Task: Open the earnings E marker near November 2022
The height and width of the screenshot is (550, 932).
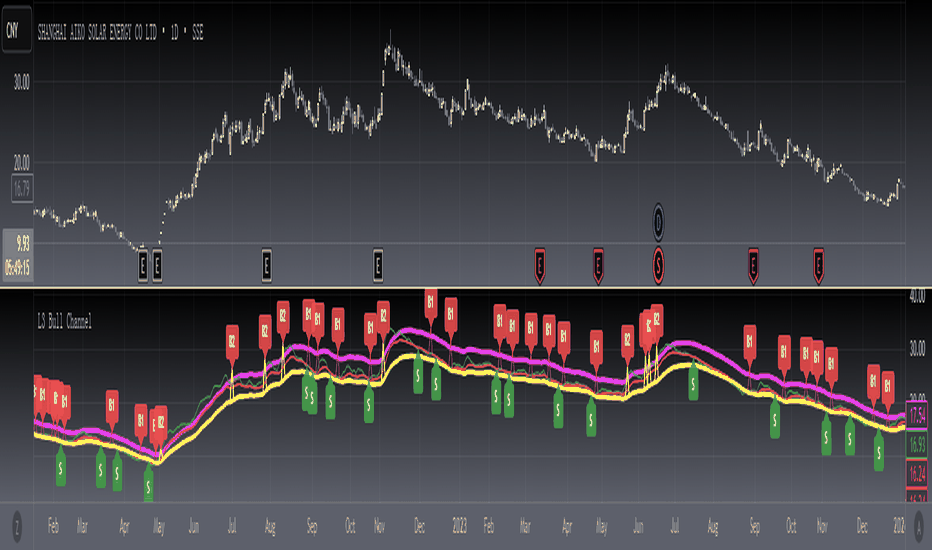Action: click(x=378, y=265)
